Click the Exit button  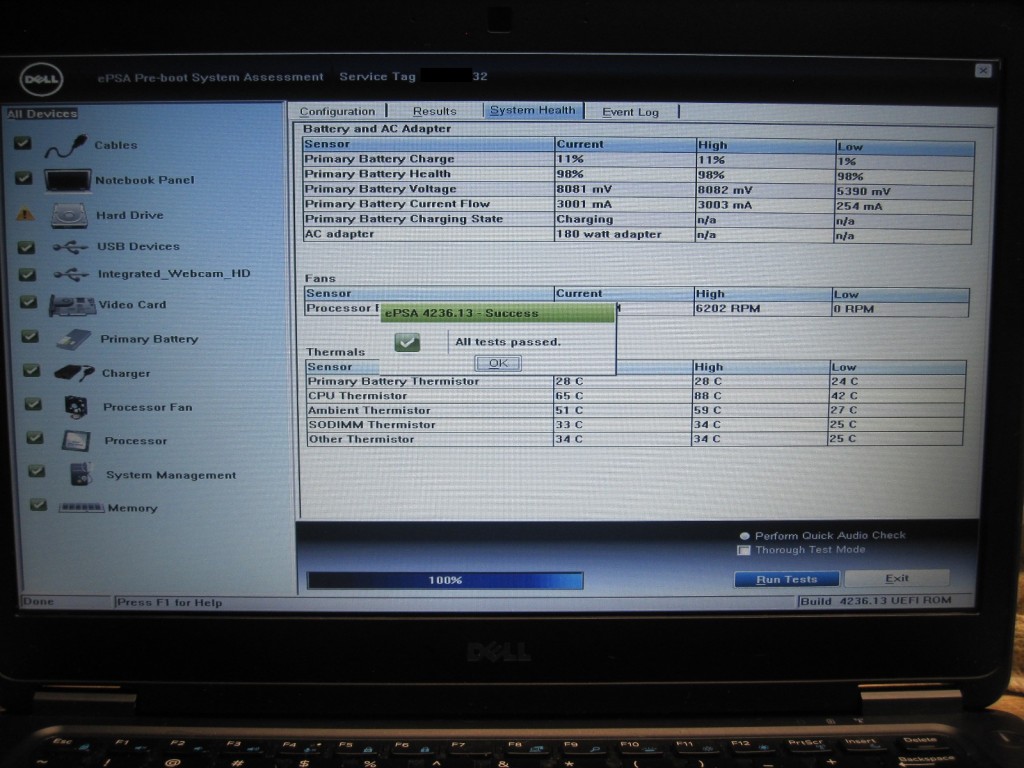point(897,578)
